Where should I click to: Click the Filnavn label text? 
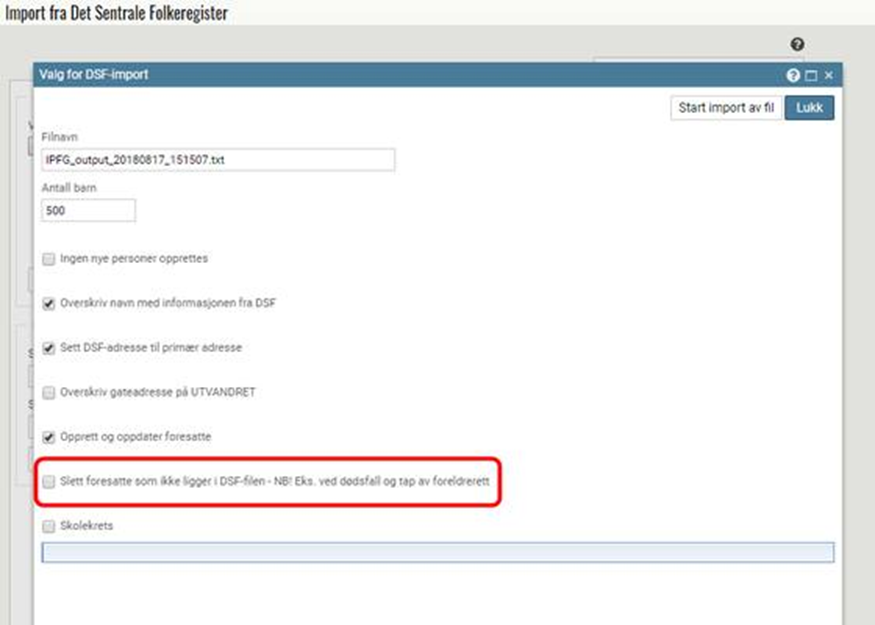(x=60, y=137)
